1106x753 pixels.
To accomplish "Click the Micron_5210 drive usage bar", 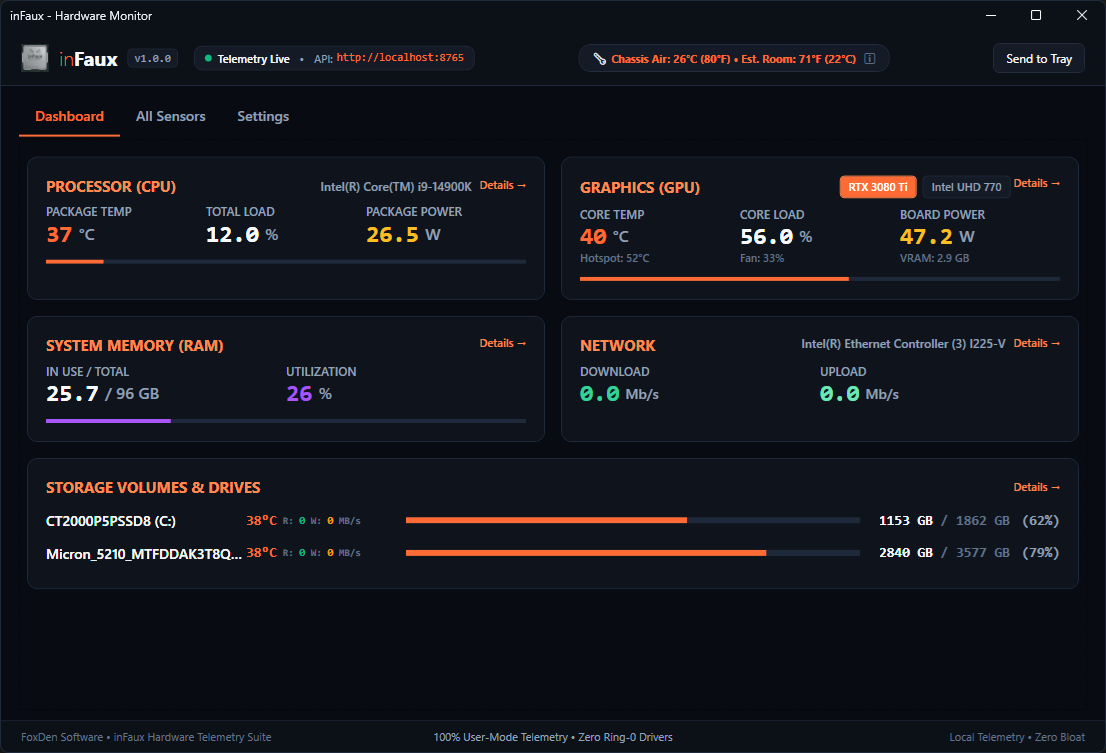I will (x=633, y=553).
